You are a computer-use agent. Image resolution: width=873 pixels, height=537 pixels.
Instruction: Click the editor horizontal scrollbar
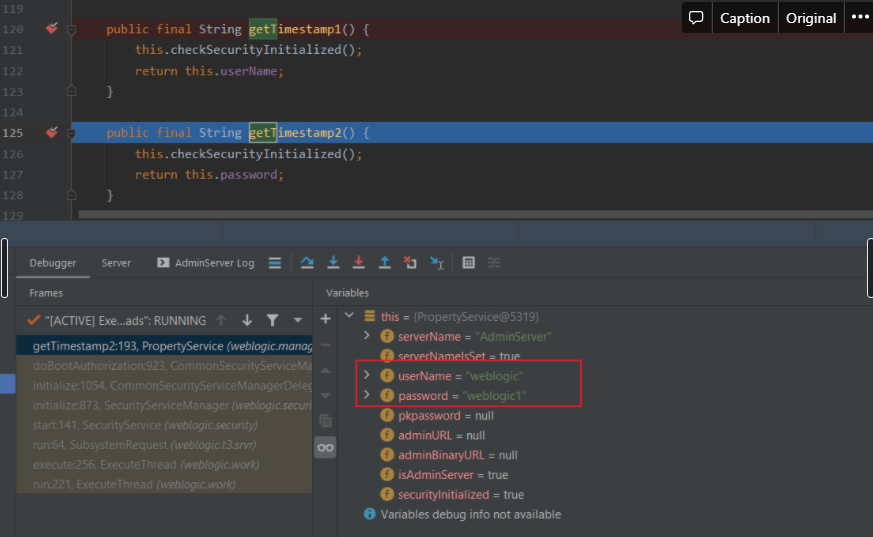click(475, 214)
